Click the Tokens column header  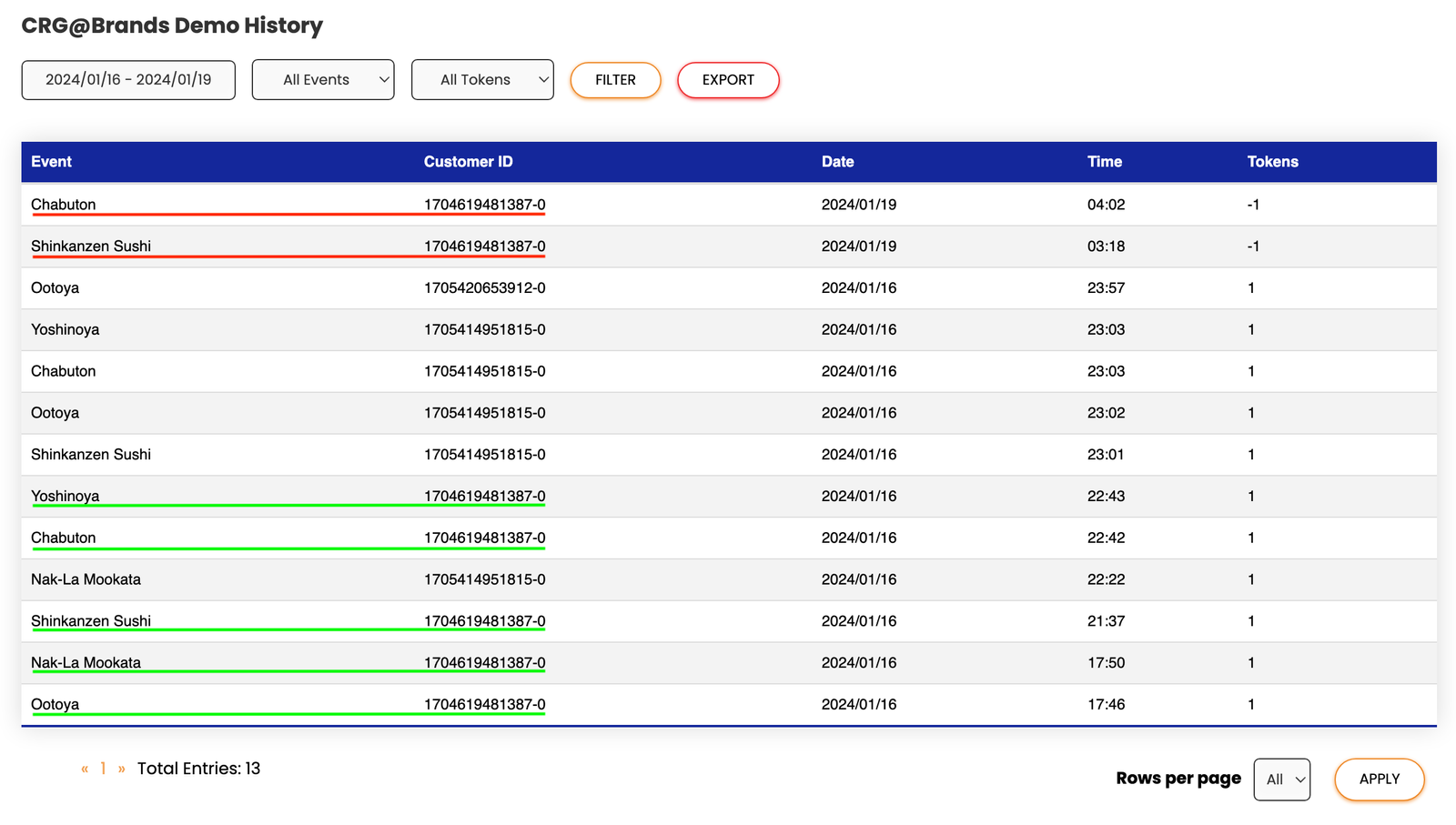pyautogui.click(x=1272, y=162)
